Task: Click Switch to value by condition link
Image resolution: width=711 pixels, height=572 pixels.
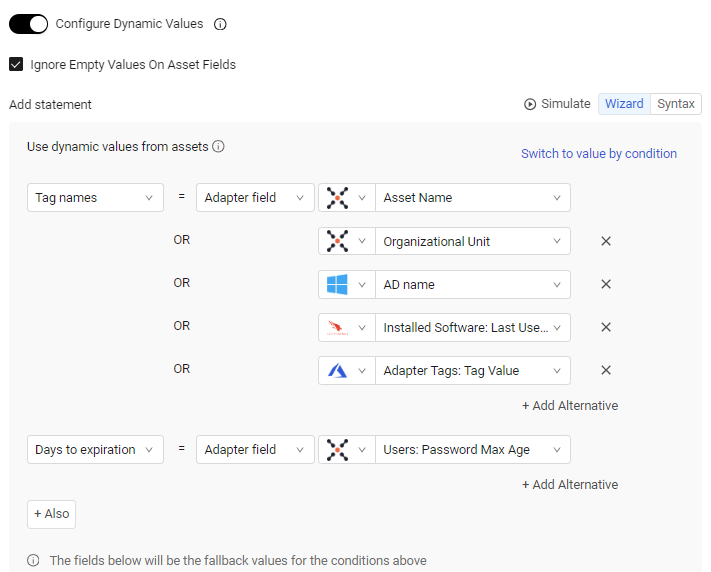Action: [599, 154]
